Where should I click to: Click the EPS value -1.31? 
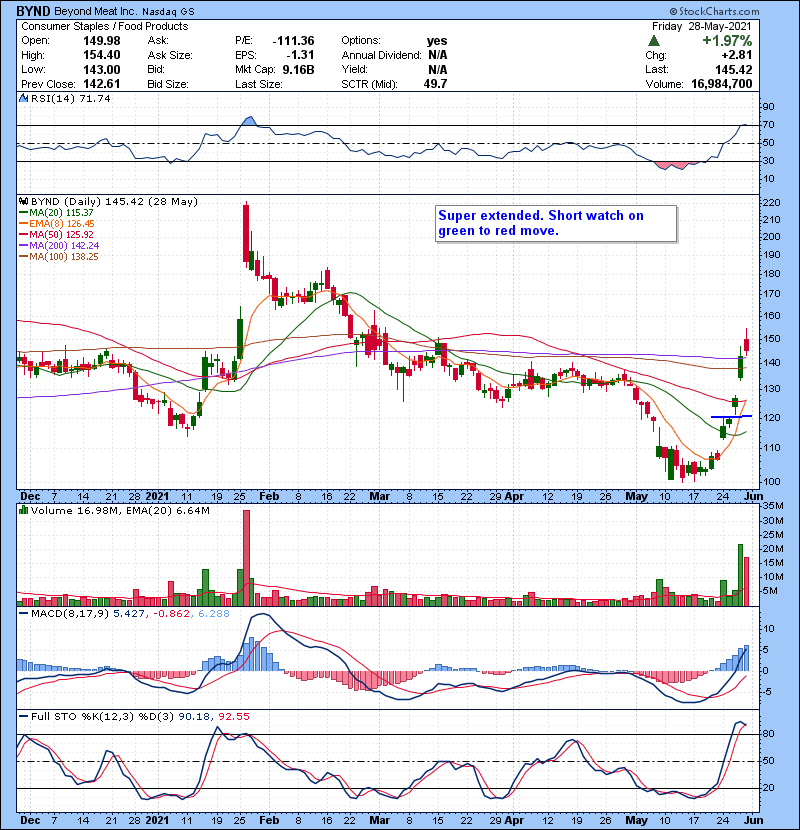(x=300, y=55)
